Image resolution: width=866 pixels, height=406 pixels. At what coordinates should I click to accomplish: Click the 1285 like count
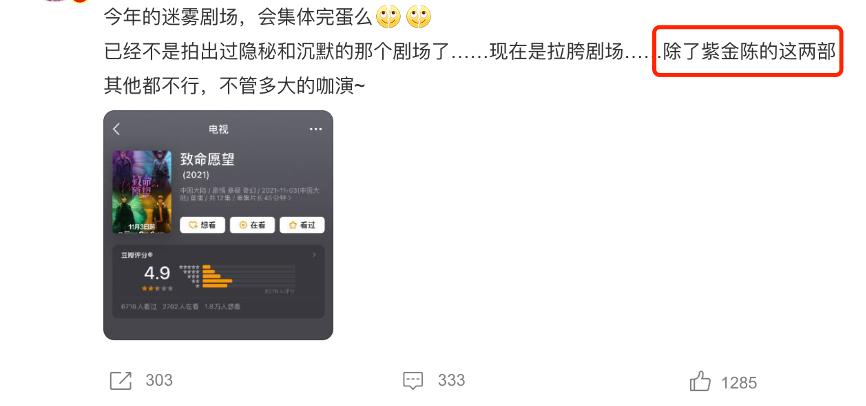coord(739,382)
